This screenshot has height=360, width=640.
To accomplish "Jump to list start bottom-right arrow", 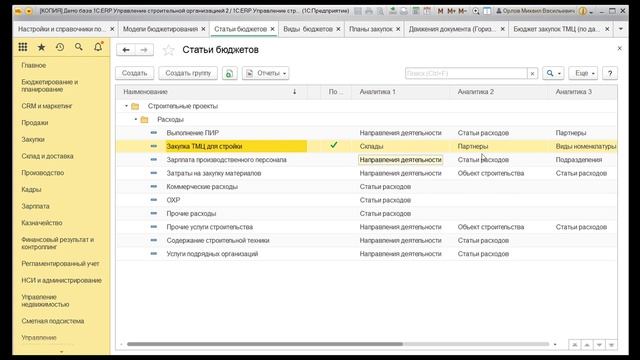I will pyautogui.click(x=574, y=345).
